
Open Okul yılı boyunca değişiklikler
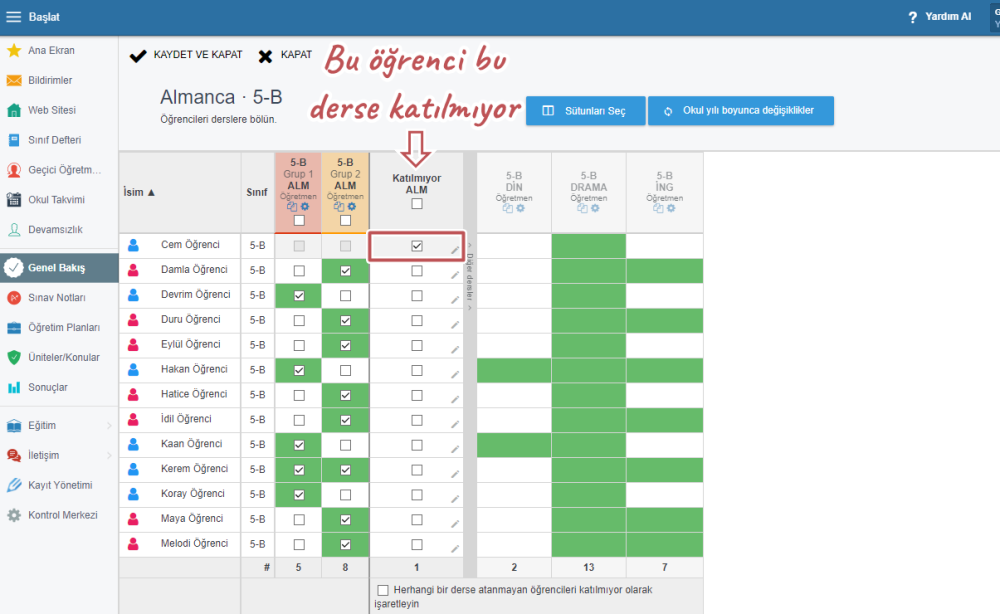coord(741,111)
